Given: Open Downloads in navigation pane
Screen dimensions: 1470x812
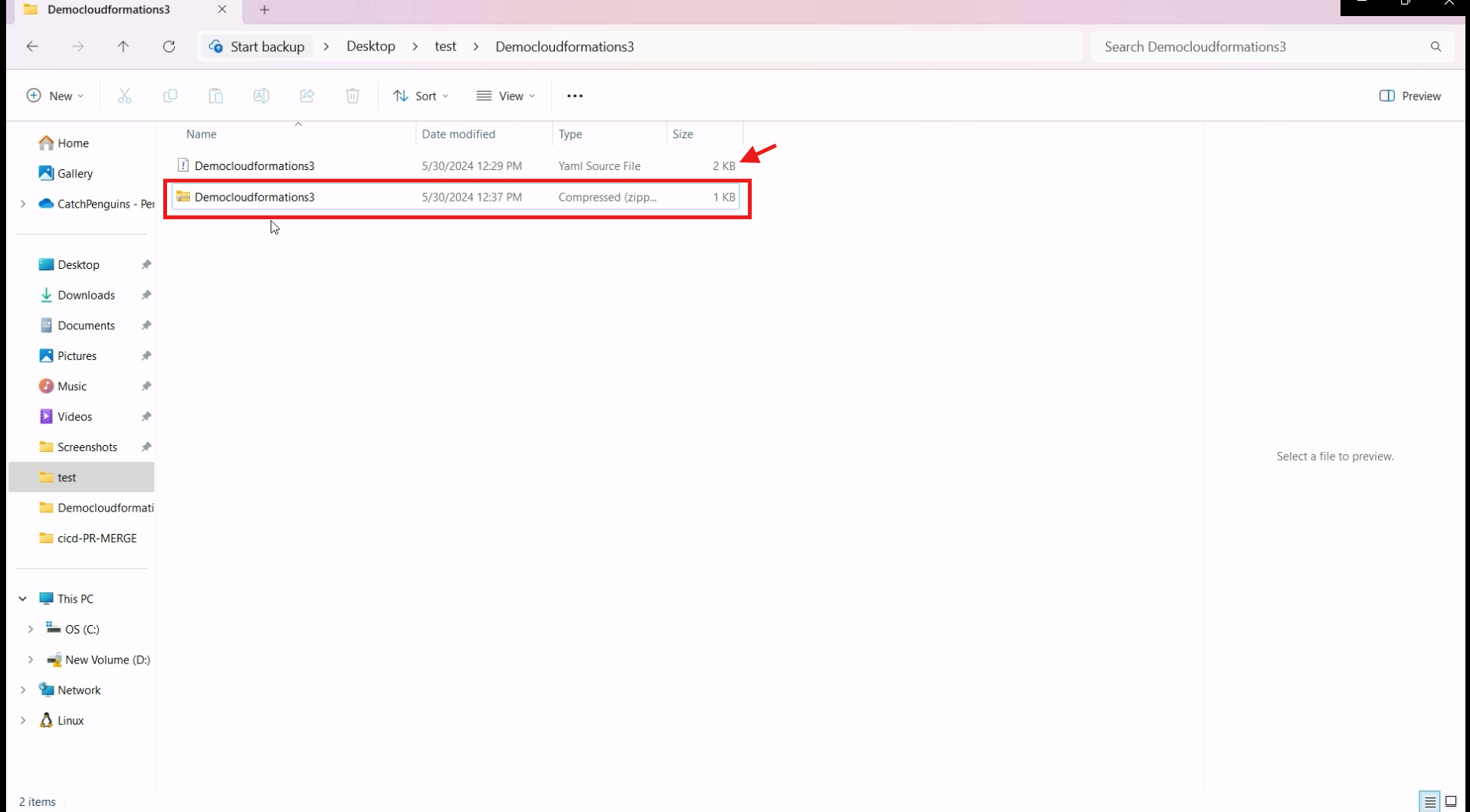Looking at the screenshot, I should (77, 295).
